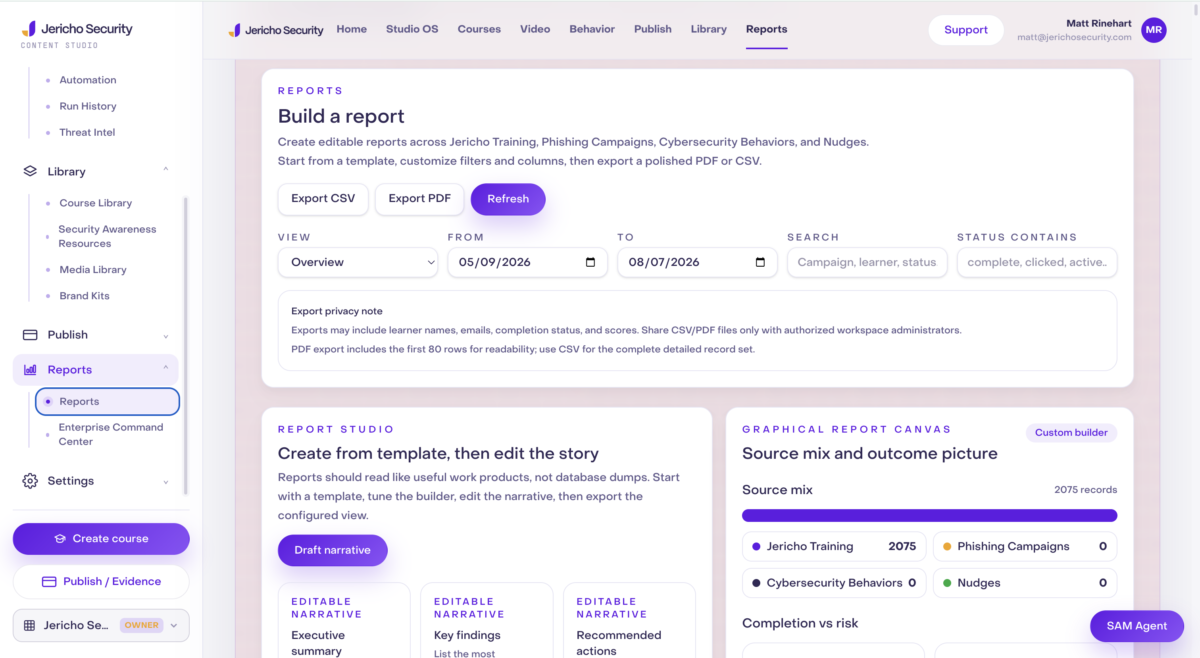Viewport: 1200px width, 658px height.
Task: Open the Video tab
Action: pyautogui.click(x=535, y=29)
